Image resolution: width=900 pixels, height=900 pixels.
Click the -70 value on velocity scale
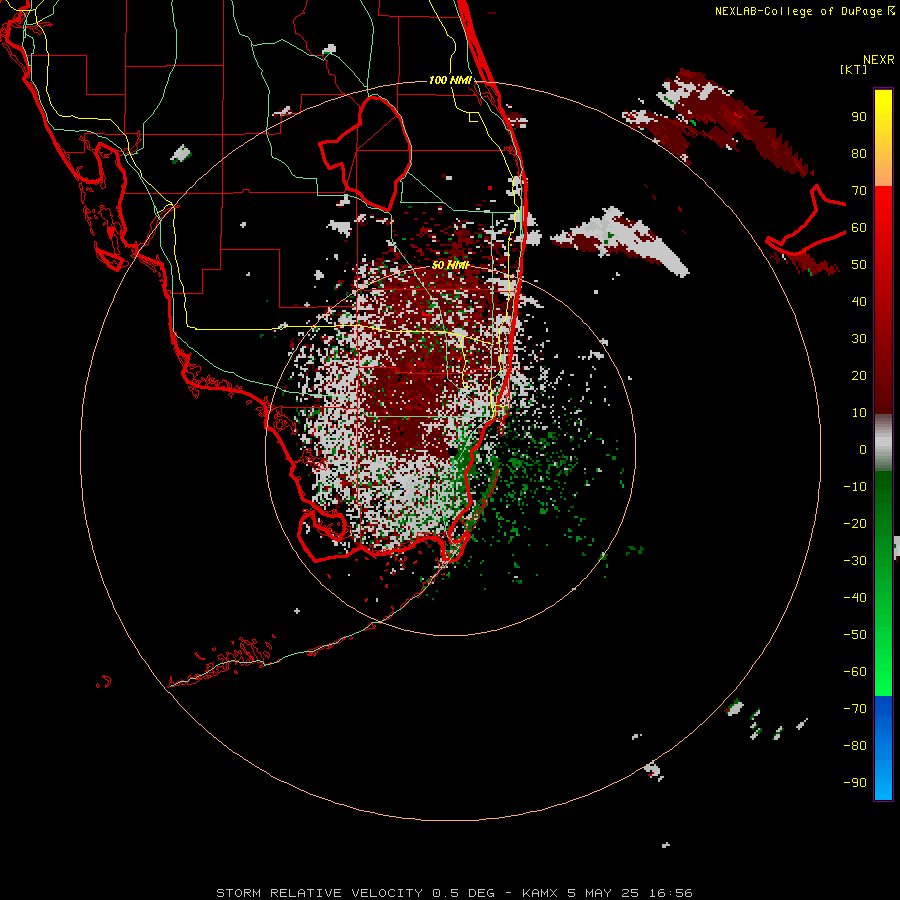pyautogui.click(x=855, y=709)
